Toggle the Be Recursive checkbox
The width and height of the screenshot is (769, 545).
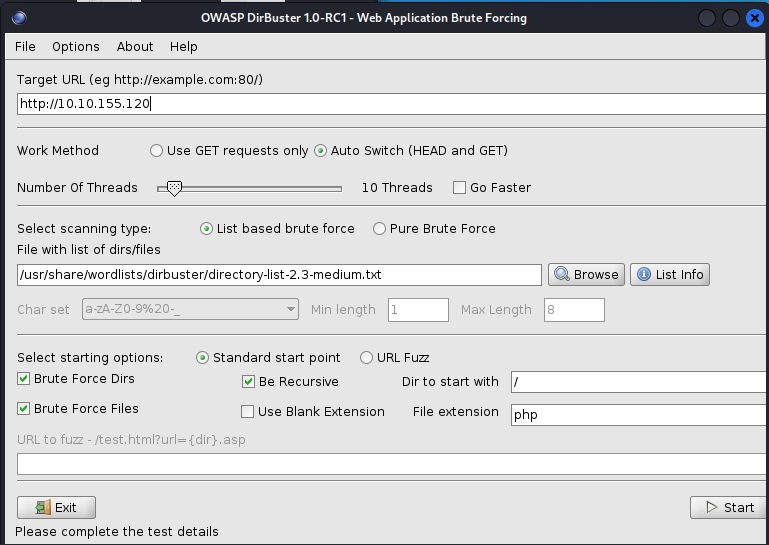pyautogui.click(x=249, y=382)
